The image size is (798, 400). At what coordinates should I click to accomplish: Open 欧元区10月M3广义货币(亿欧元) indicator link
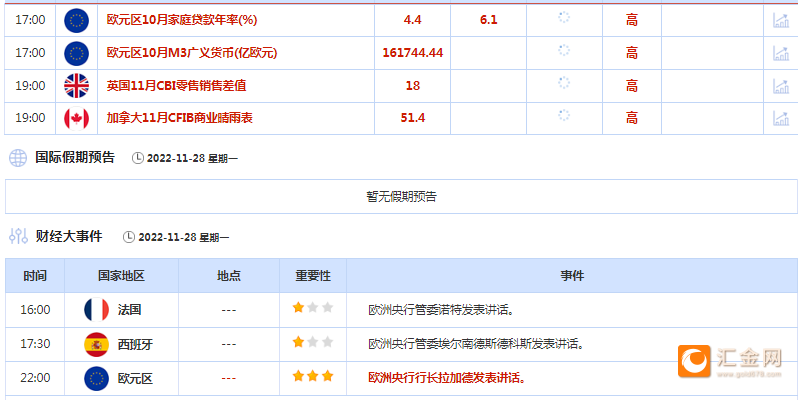tap(192, 52)
